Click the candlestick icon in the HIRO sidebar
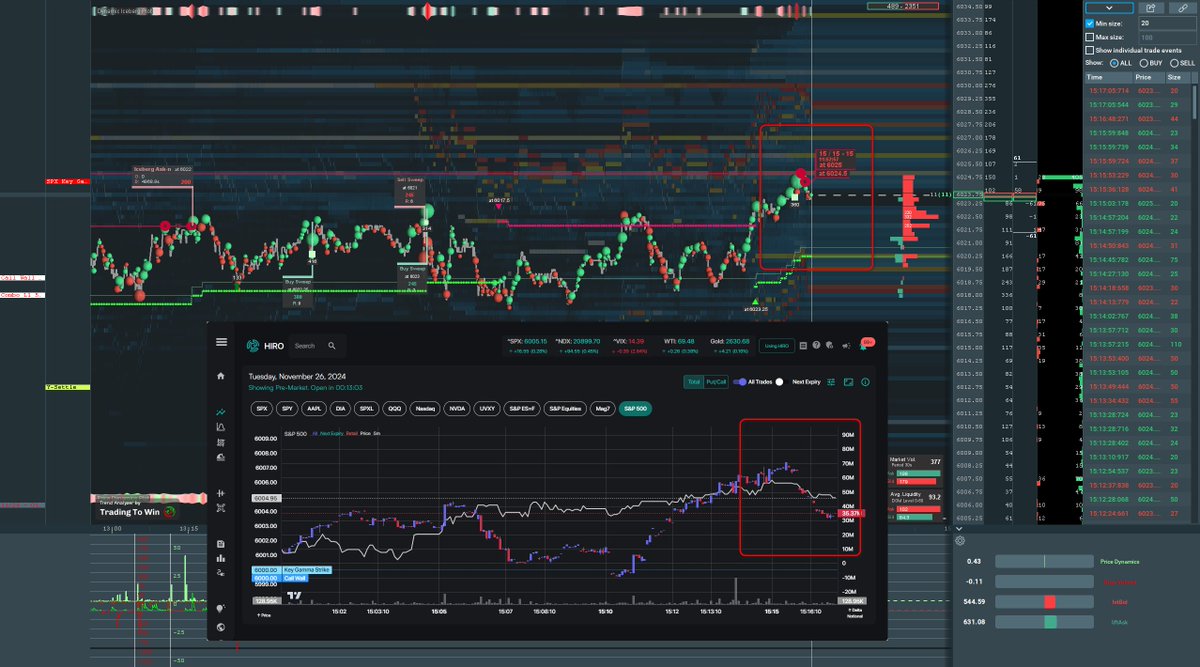This screenshot has width=1200, height=667. pos(221,494)
